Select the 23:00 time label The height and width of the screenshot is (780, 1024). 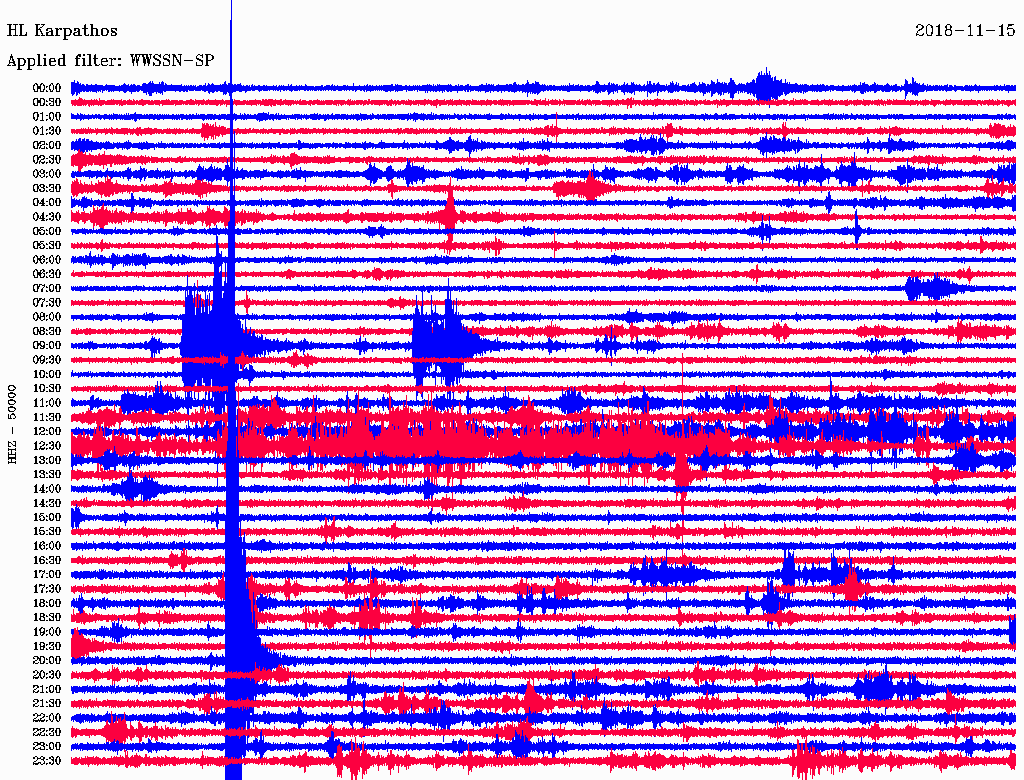[47, 747]
